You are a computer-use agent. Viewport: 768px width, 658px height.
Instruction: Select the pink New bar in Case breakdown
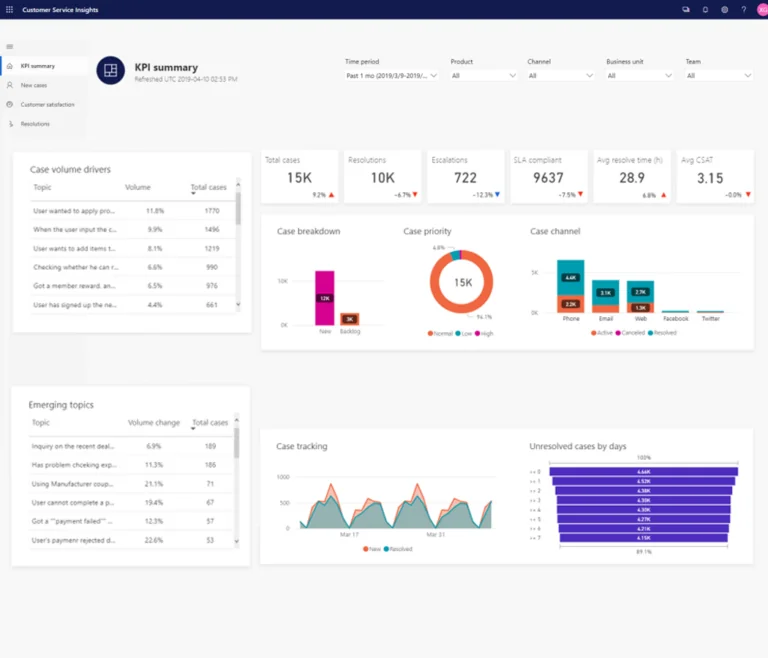[325, 298]
